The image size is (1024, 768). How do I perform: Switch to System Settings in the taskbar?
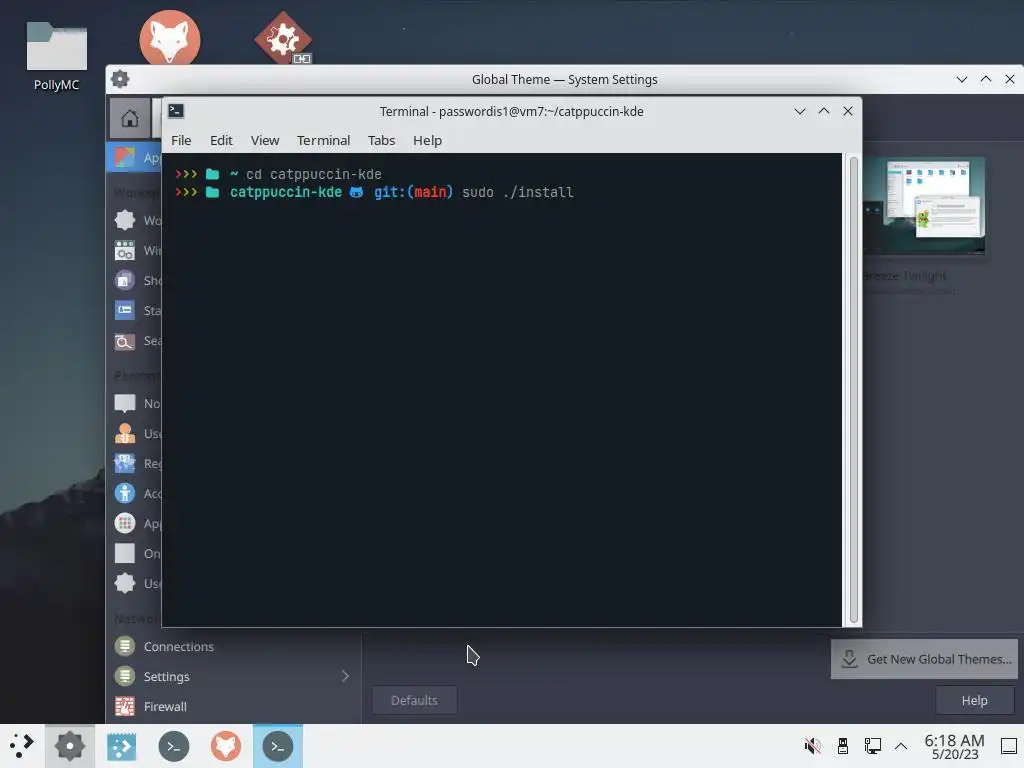point(70,746)
